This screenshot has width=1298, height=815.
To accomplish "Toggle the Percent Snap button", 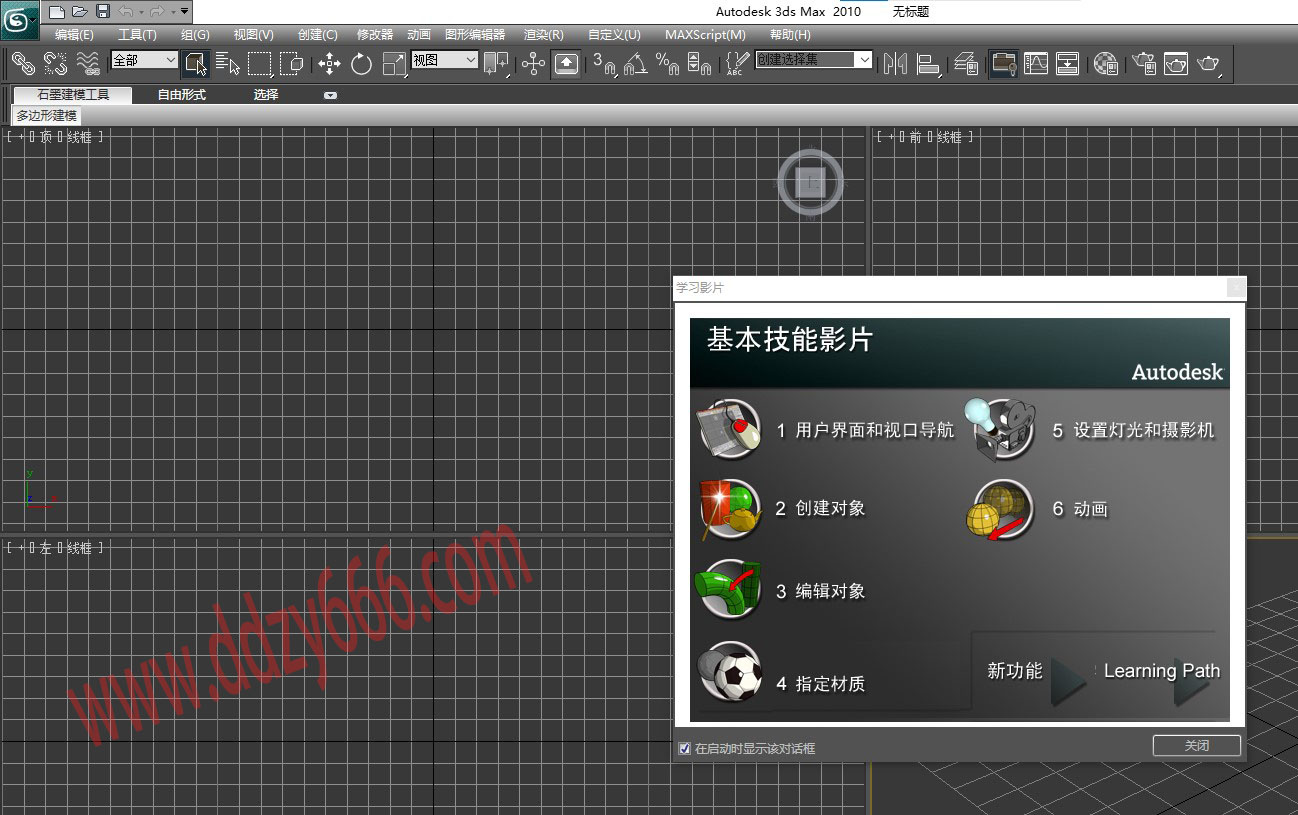I will tap(667, 64).
